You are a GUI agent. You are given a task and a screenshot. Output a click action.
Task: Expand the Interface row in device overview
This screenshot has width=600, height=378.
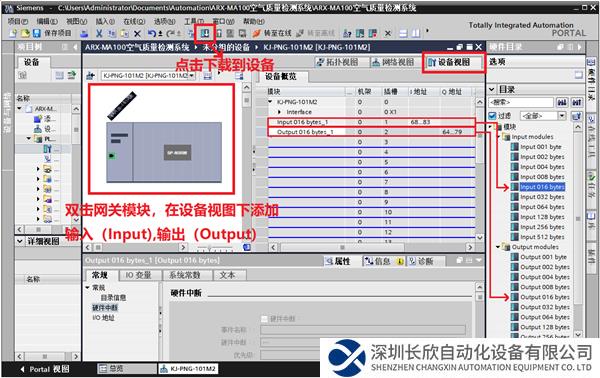(280, 112)
